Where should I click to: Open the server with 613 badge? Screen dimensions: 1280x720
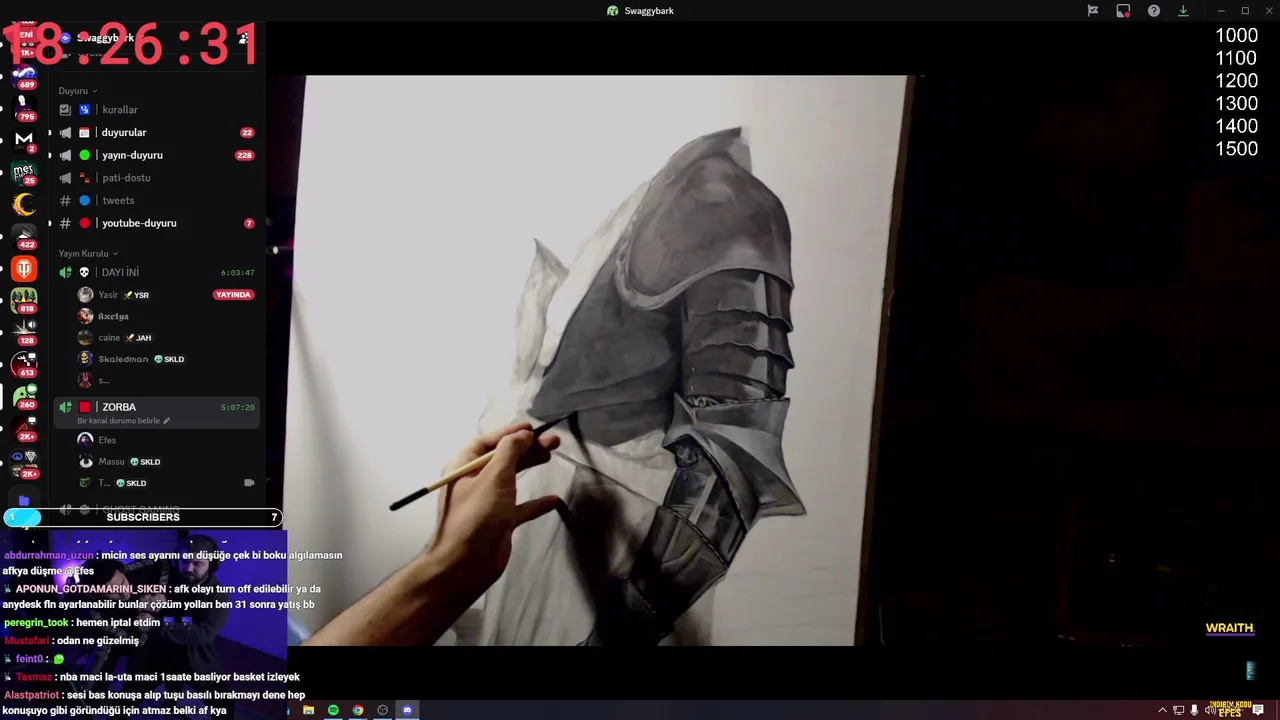pos(24,364)
